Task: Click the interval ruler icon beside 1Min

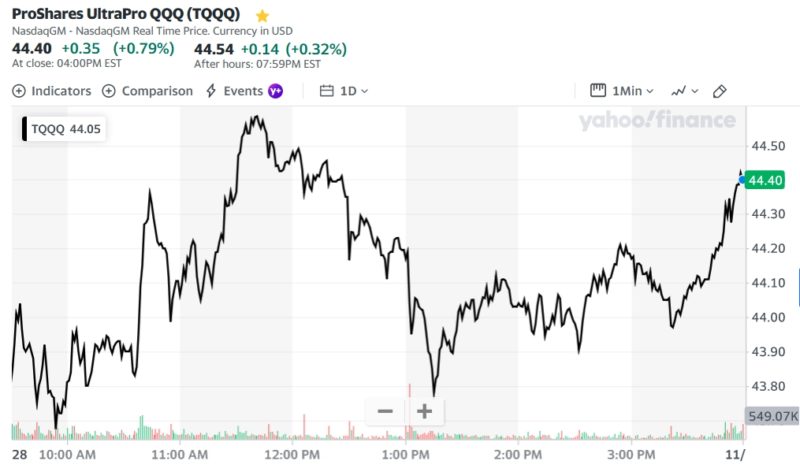Action: [599, 91]
